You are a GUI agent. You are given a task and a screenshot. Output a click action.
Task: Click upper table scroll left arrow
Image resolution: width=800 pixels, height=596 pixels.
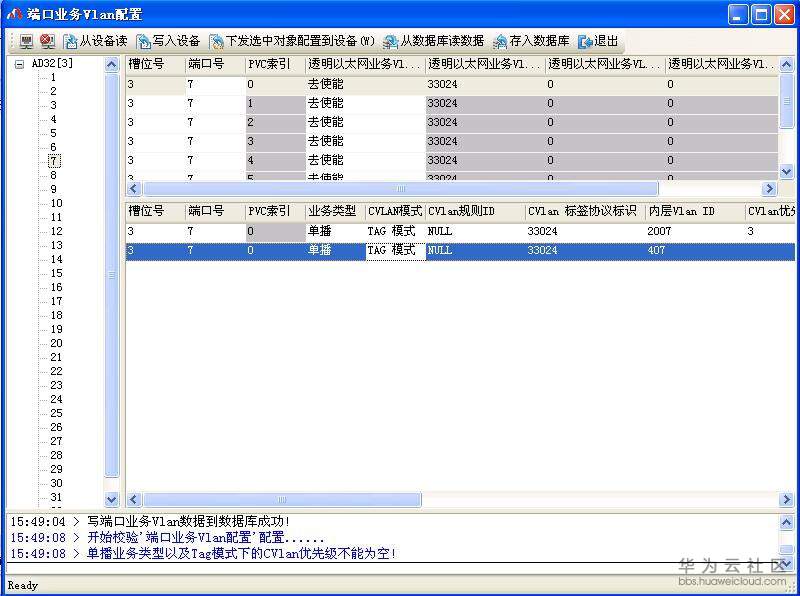(x=134, y=189)
